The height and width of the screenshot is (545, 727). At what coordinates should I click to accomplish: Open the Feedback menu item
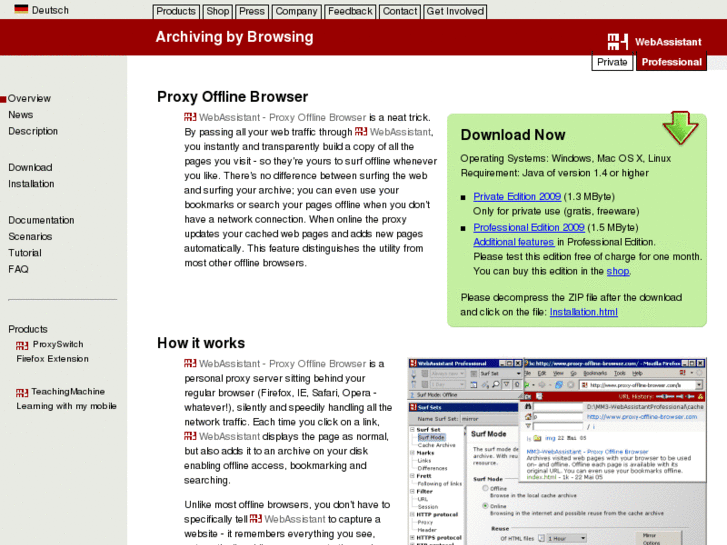tap(350, 11)
